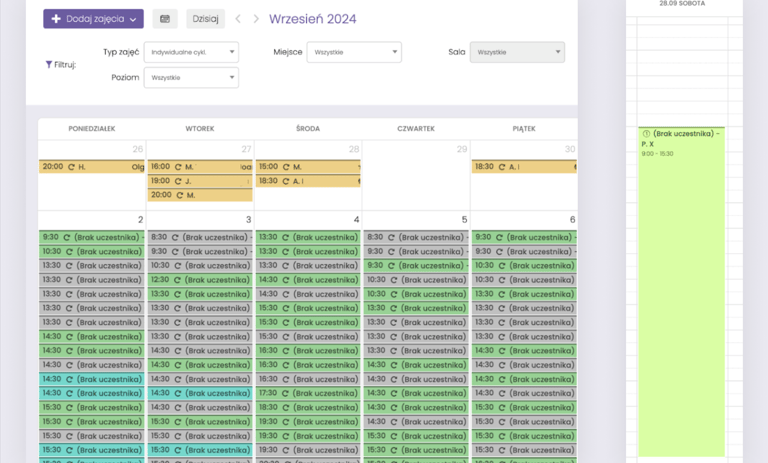Go to next month with right chevron
Screen dimensions: 768x463
coord(256,19)
